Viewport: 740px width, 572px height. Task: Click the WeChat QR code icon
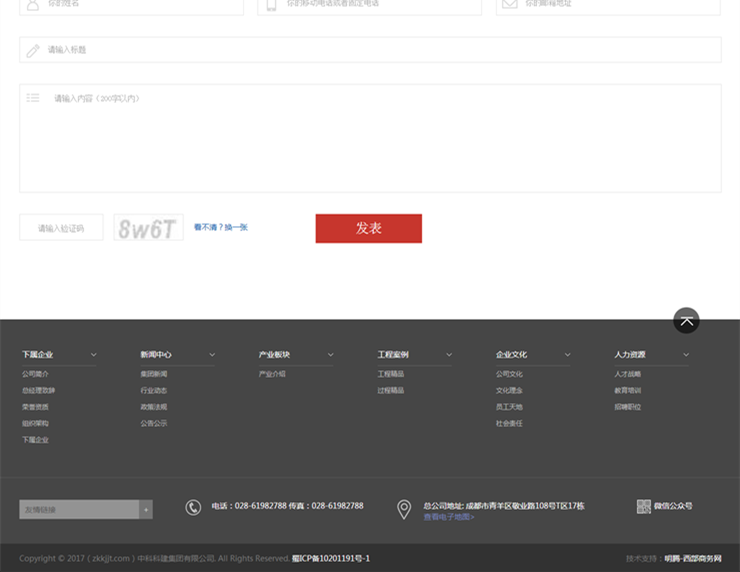point(644,507)
